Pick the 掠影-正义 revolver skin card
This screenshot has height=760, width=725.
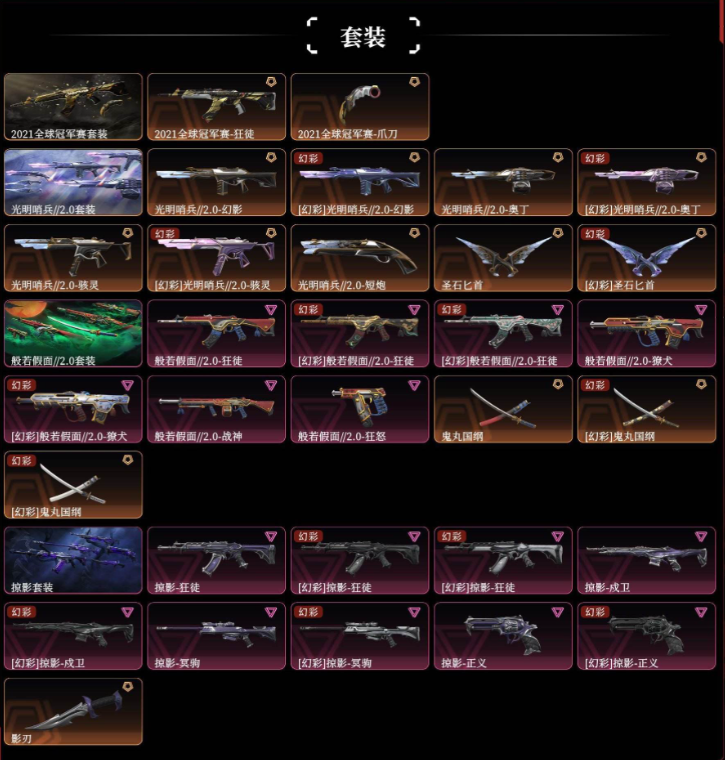tap(503, 636)
